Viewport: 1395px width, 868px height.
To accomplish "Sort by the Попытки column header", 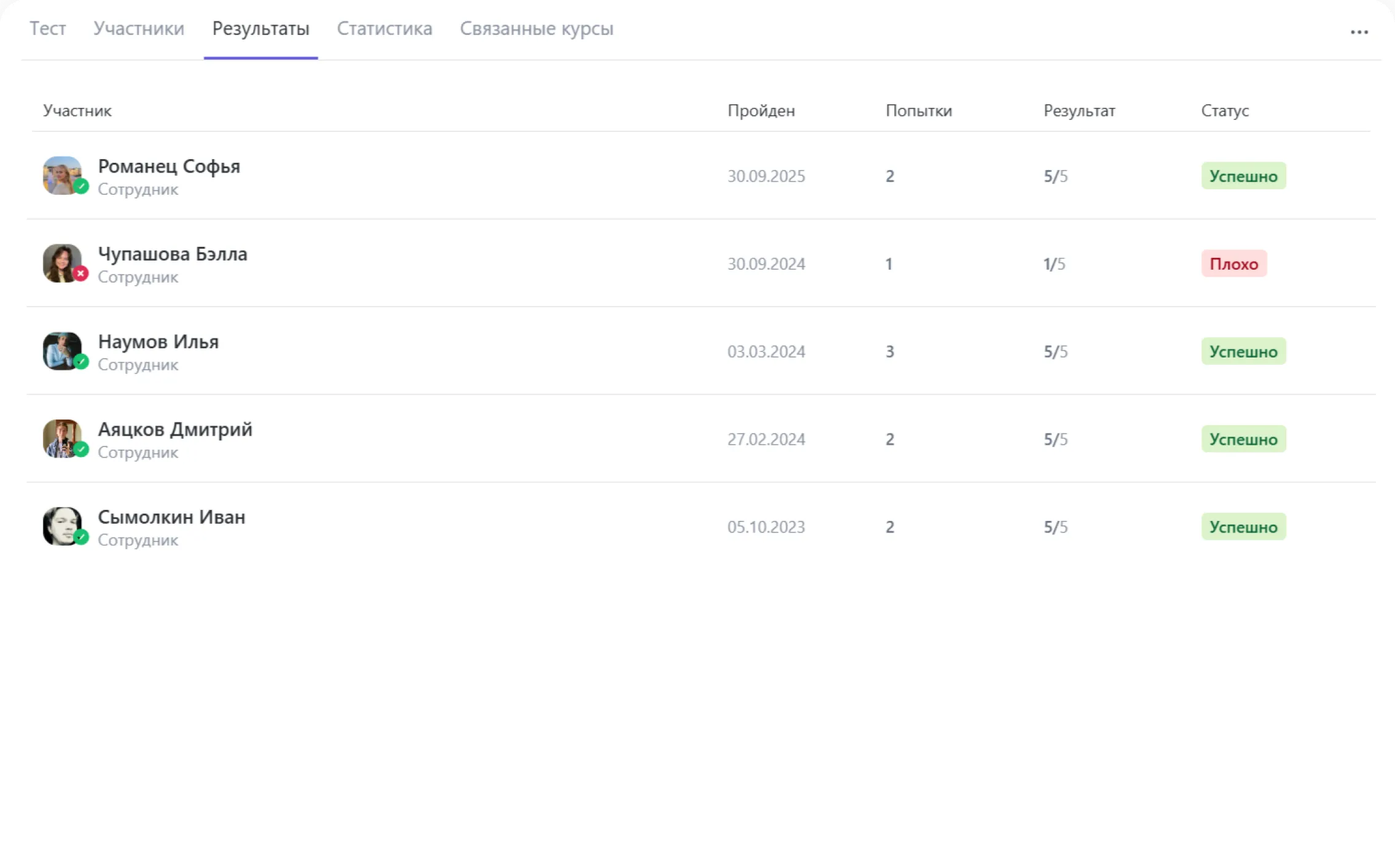I will click(x=918, y=111).
